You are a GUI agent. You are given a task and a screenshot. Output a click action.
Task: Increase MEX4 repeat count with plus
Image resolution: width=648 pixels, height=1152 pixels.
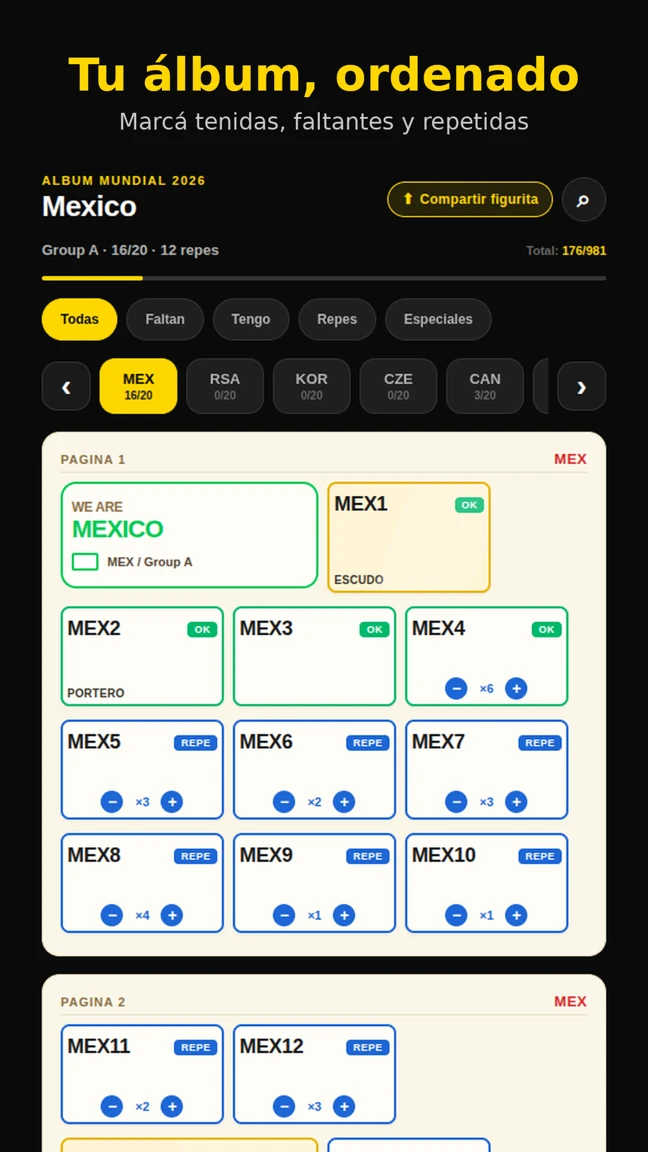point(516,688)
